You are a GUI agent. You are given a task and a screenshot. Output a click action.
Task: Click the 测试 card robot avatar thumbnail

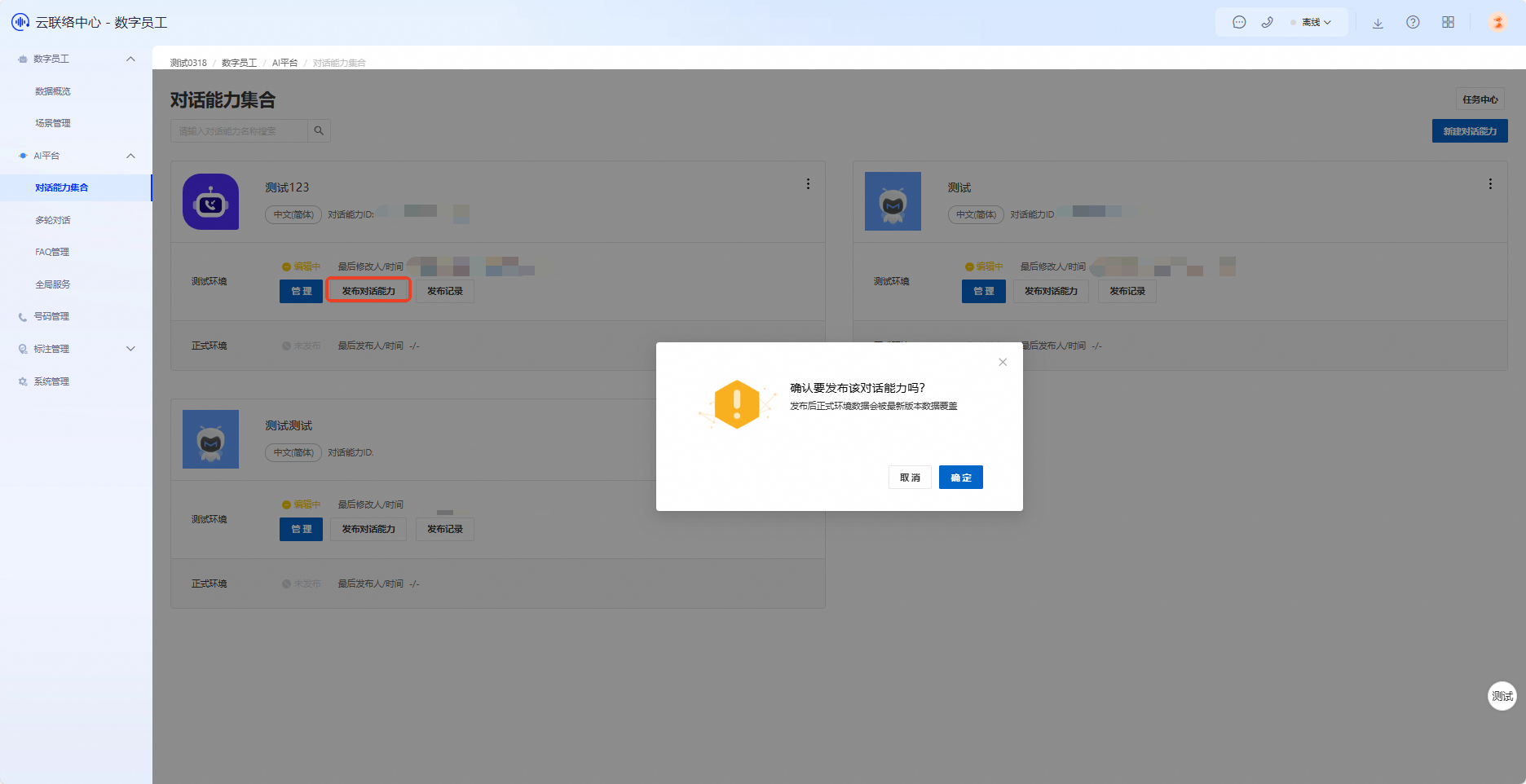(x=893, y=201)
